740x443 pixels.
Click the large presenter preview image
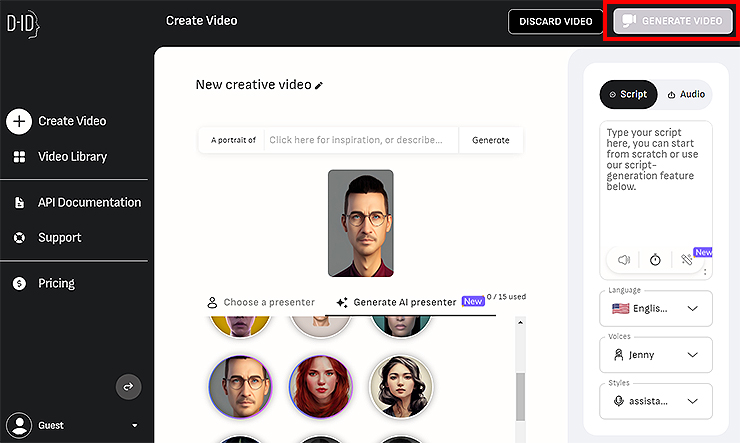pos(361,223)
